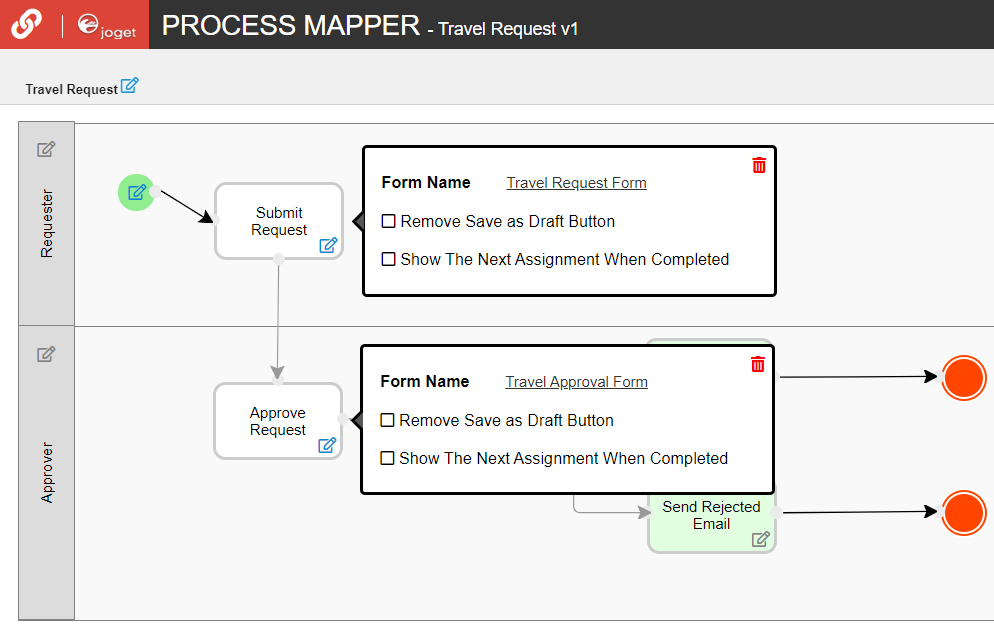Edit the Approver swimlane participant
The width and height of the screenshot is (994, 624).
coord(46,354)
